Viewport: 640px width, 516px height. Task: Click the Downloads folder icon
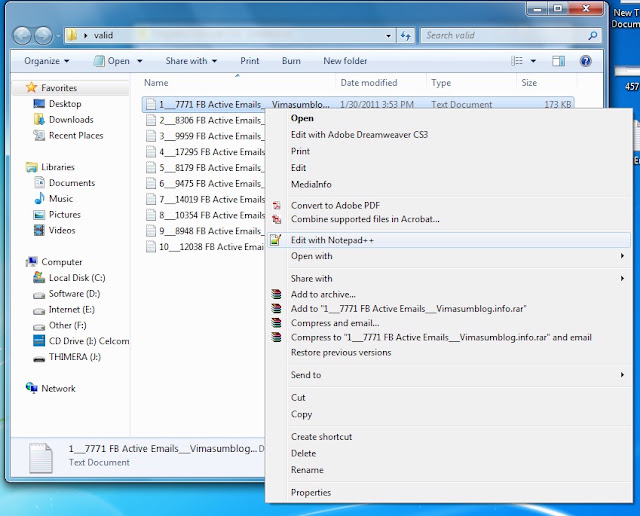[x=39, y=119]
